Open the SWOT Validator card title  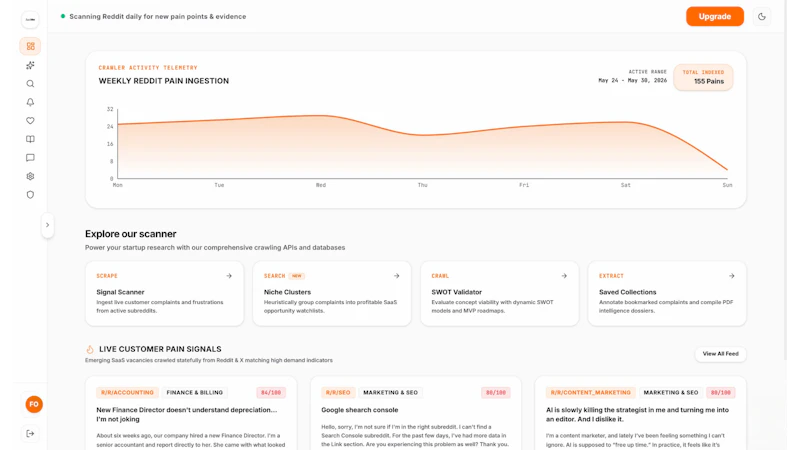[457, 292]
